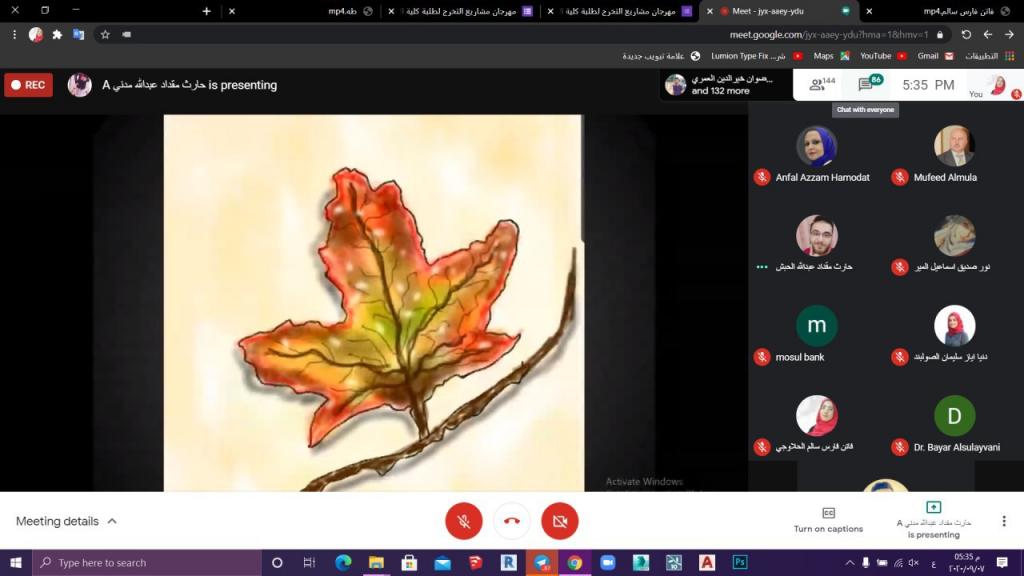Click the Photoshop icon in the taskbar
Screen dimensions: 1024x576
click(x=740, y=562)
